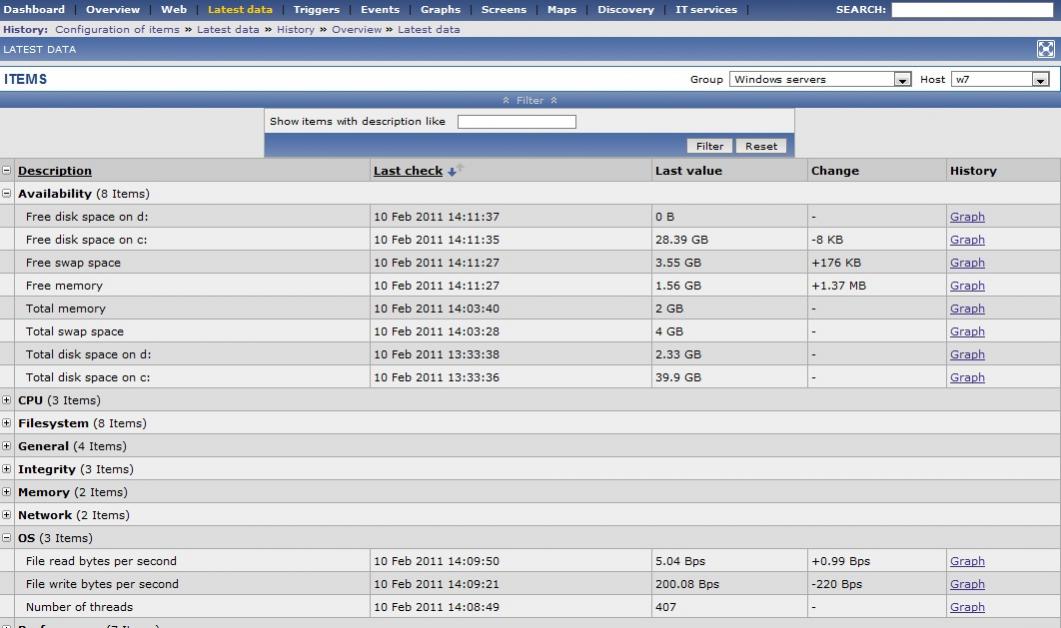1061x628 pixels.
Task: Click the '+176 KB' change value
Action: point(836,263)
